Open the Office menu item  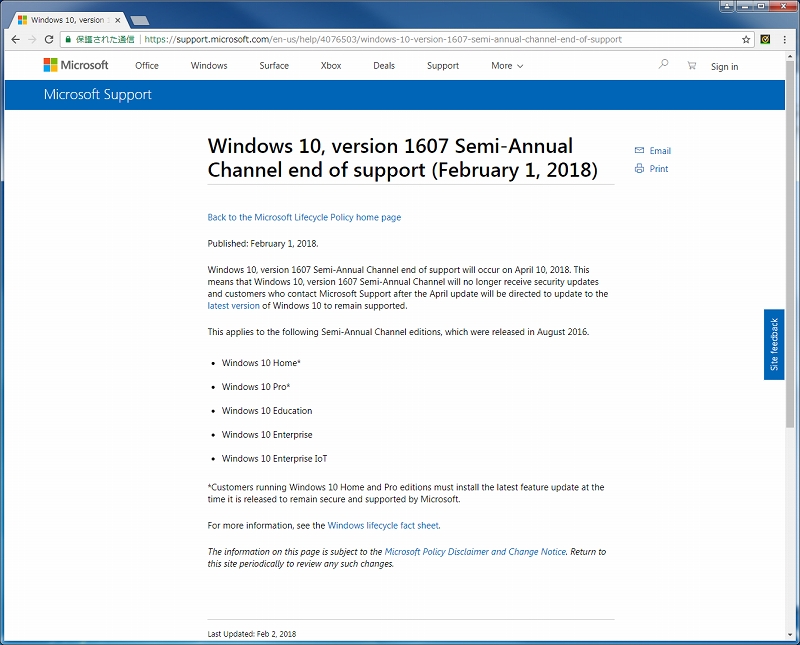pos(147,65)
